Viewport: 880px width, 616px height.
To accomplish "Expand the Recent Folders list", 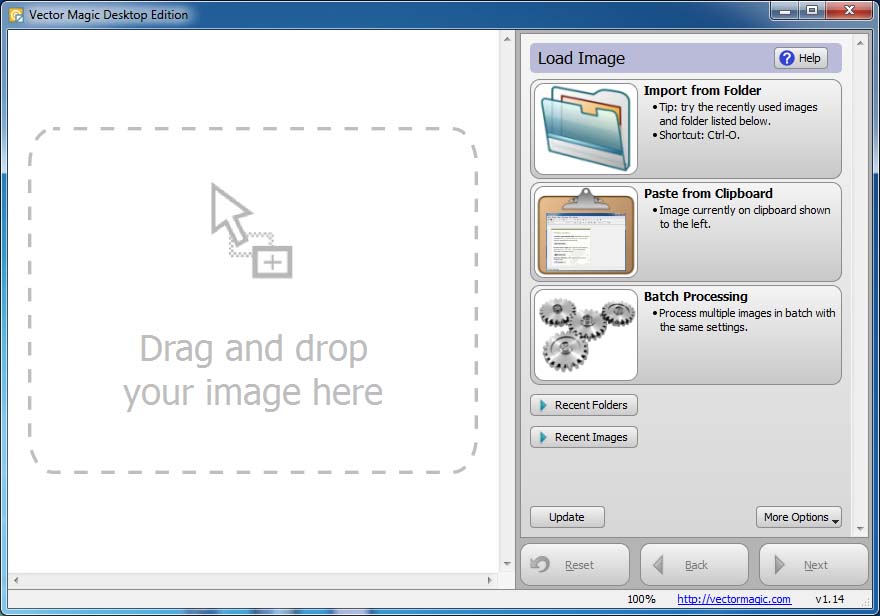I will click(584, 405).
